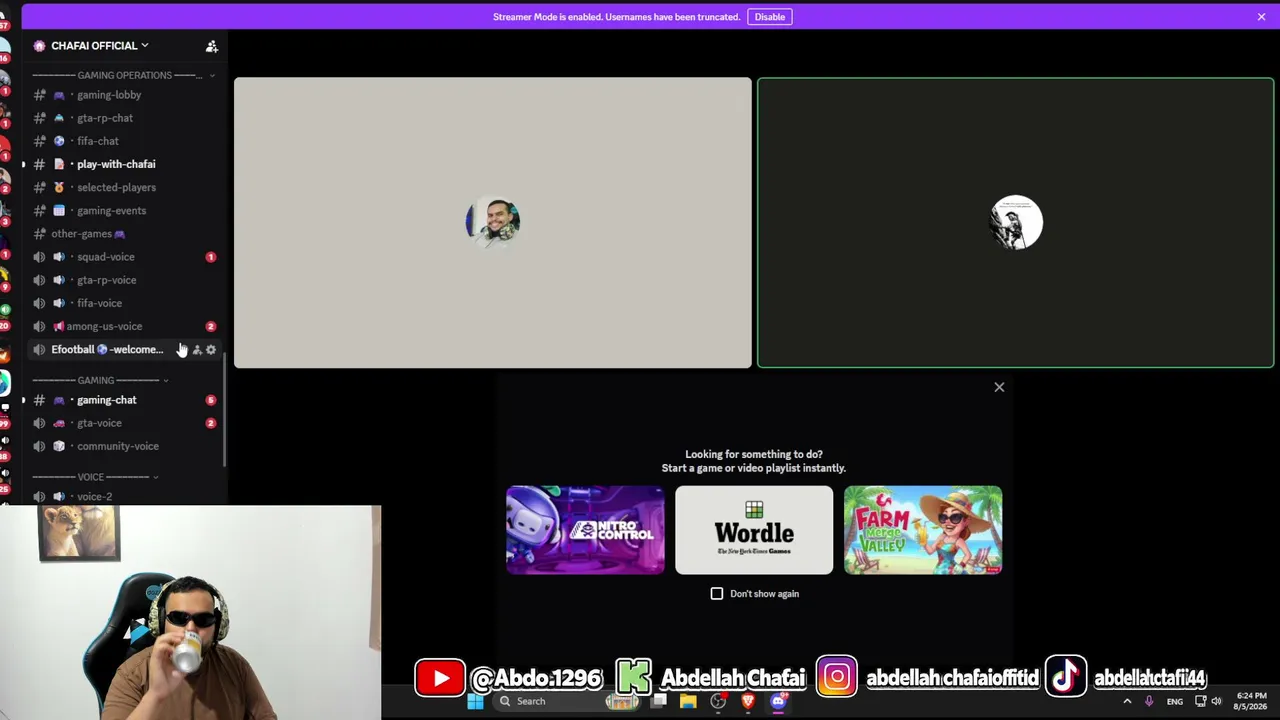
Task: Click the invite people icon beside CHAFAI OFFICIAL
Action: [212, 46]
